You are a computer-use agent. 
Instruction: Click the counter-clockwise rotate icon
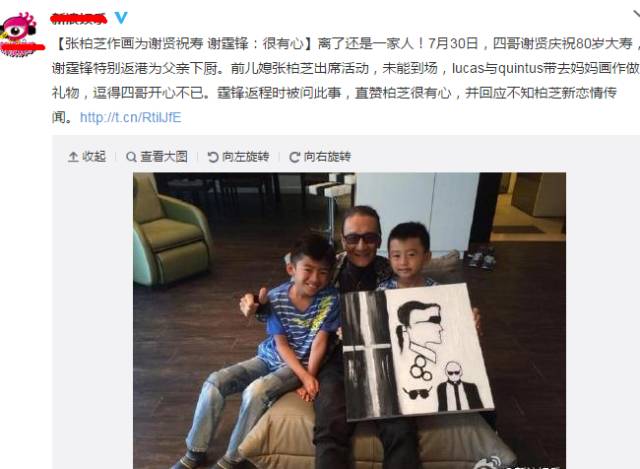213,157
